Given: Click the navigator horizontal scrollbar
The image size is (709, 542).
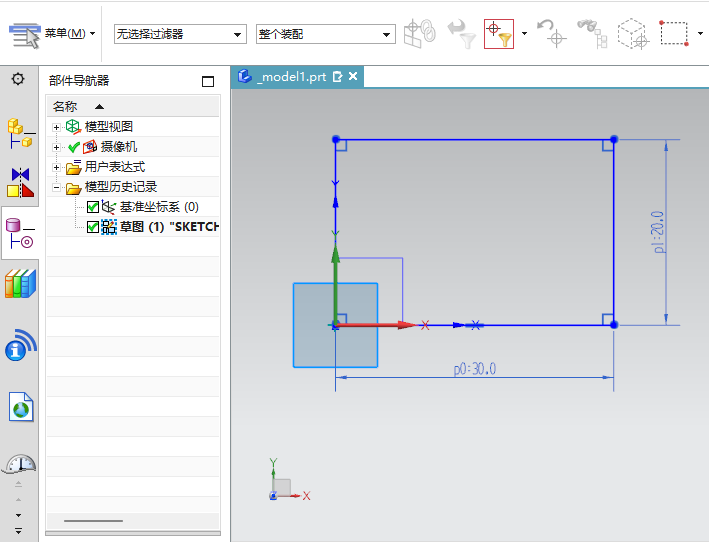Looking at the screenshot, I should pyautogui.click(x=94, y=521).
